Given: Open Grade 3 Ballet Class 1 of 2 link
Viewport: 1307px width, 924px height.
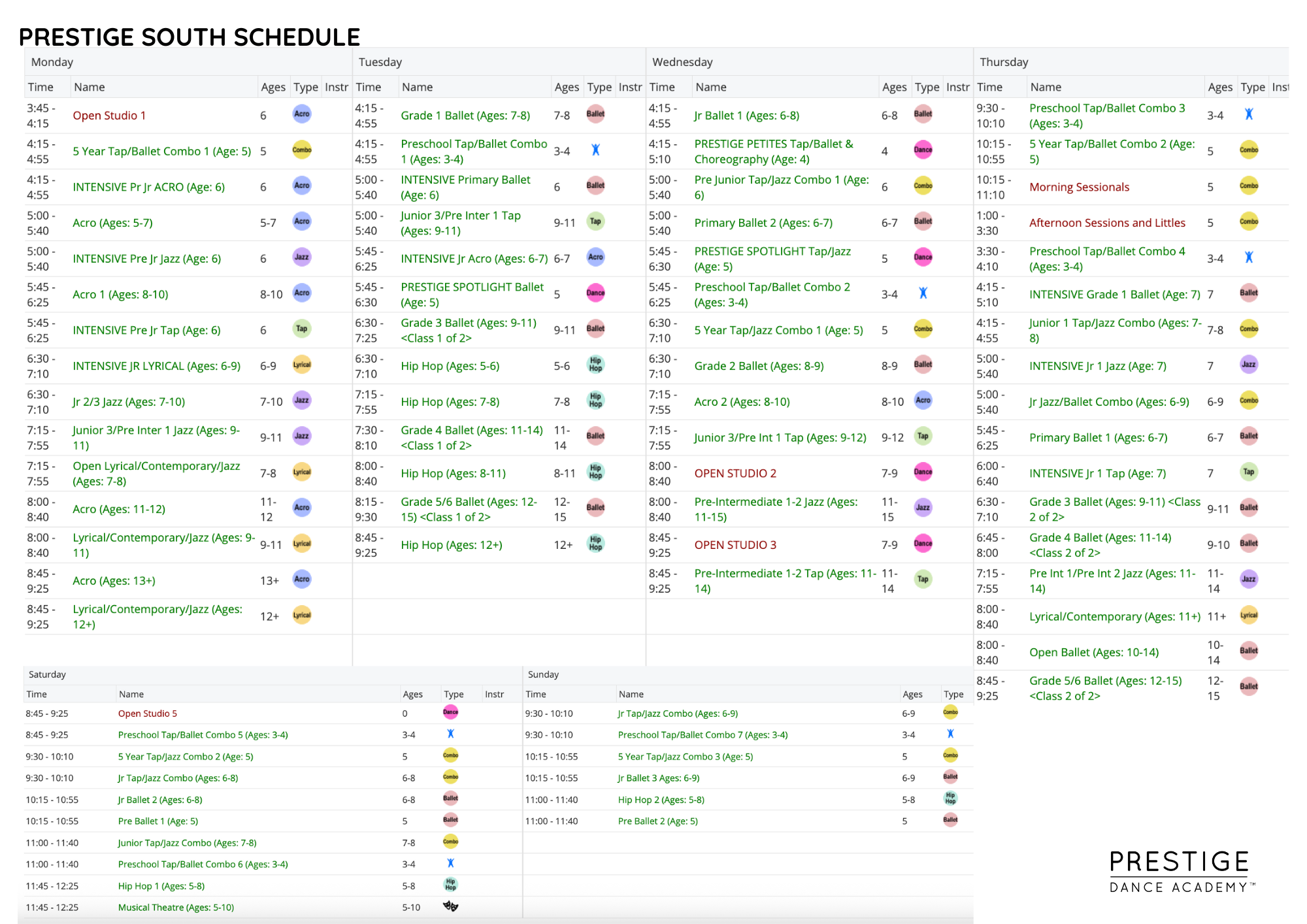Looking at the screenshot, I should pyautogui.click(x=469, y=331).
